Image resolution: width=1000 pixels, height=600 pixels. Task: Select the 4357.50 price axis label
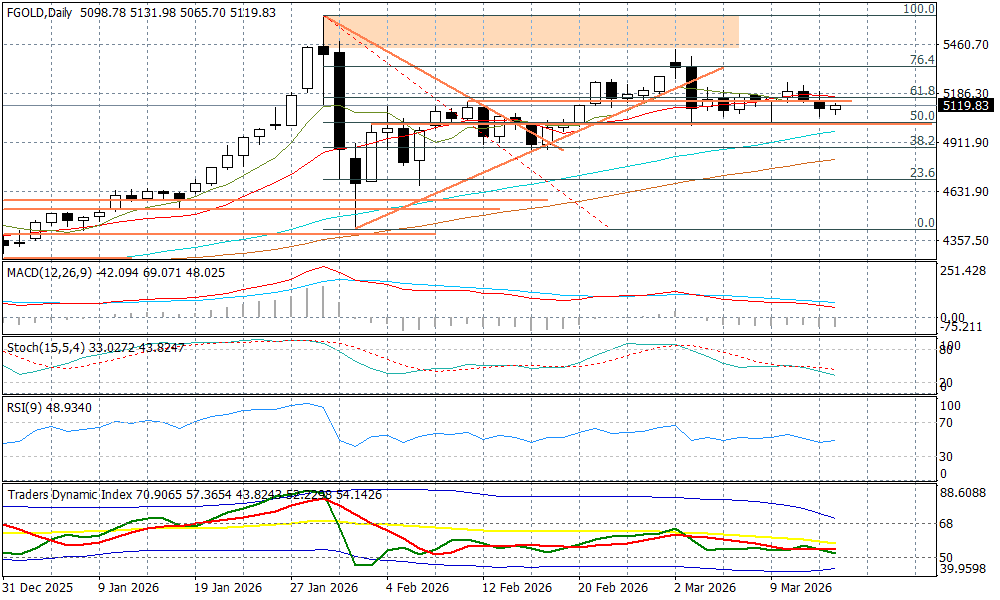pos(965,240)
